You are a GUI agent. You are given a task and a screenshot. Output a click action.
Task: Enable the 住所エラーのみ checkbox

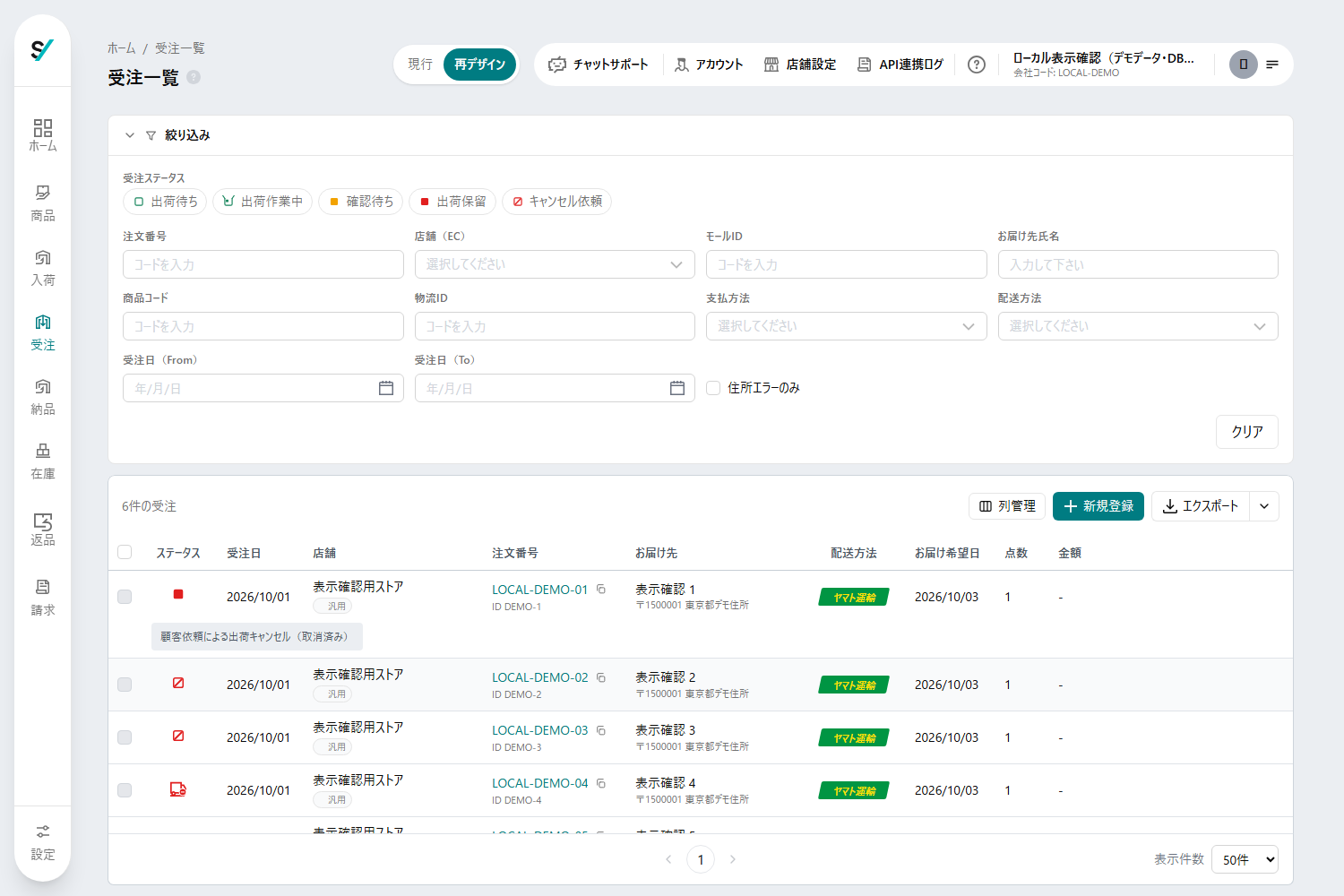(713, 388)
